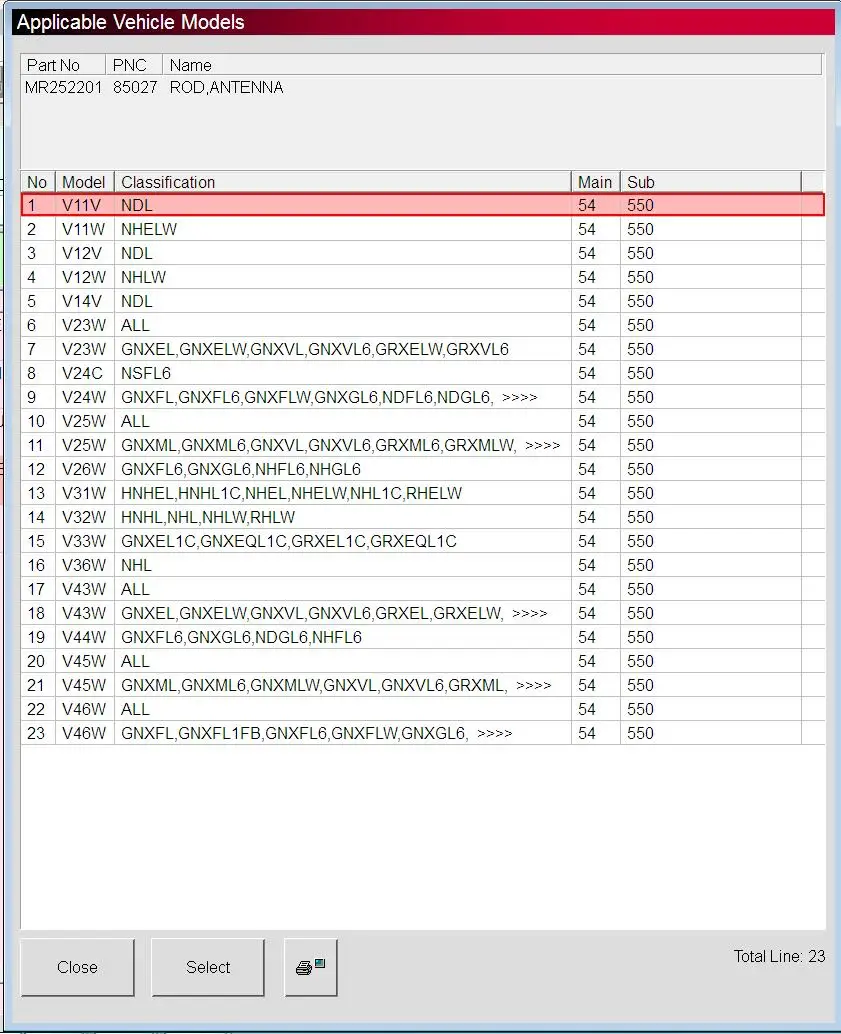Choose the V12W NHLW row

coord(423,277)
